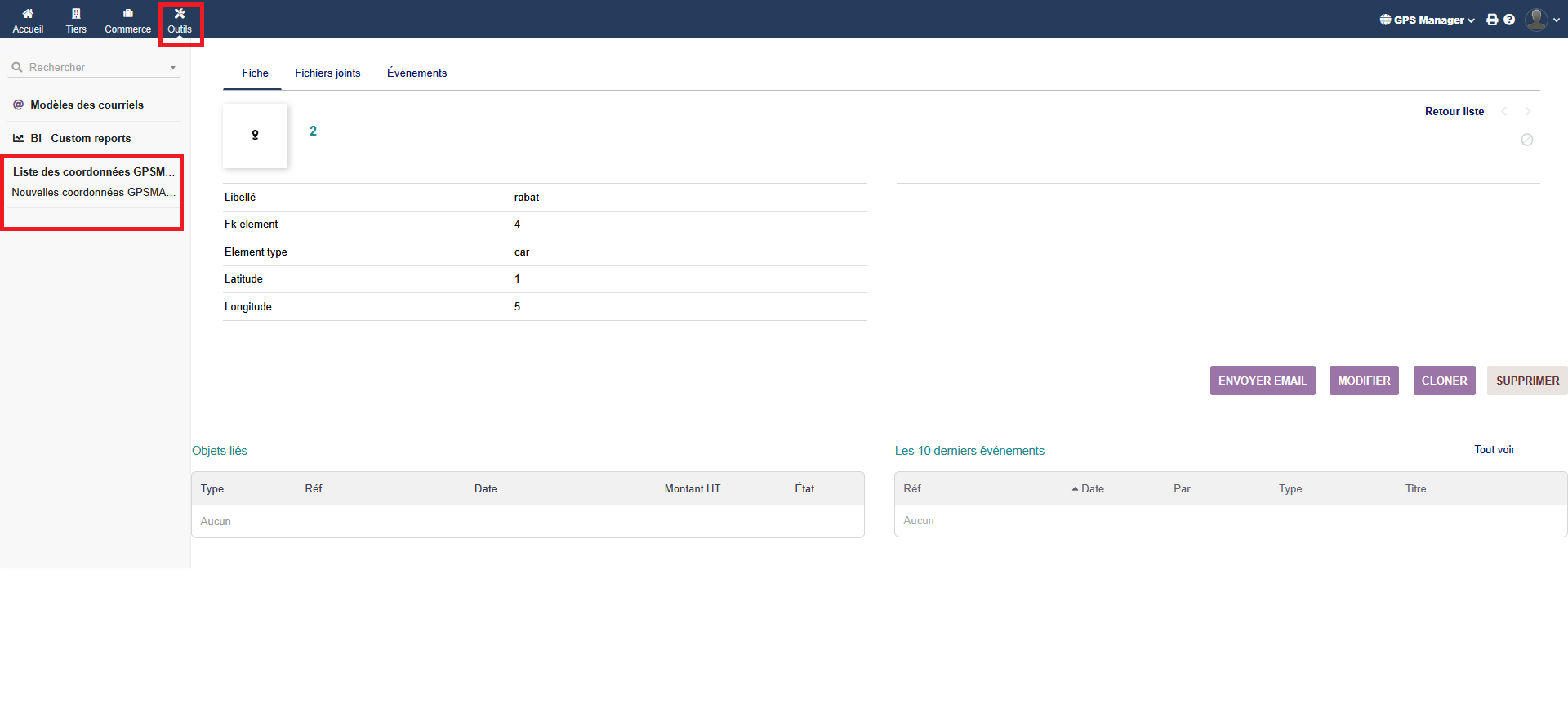
Task: Open the Commerce briefcase menu
Action: pos(127,14)
